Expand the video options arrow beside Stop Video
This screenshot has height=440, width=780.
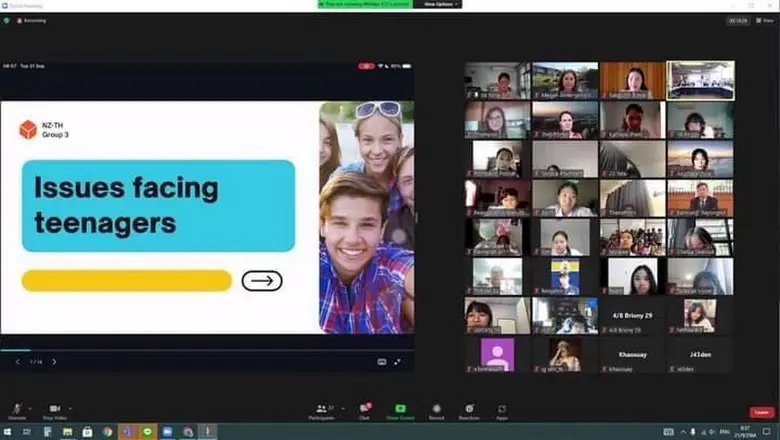[x=71, y=408]
